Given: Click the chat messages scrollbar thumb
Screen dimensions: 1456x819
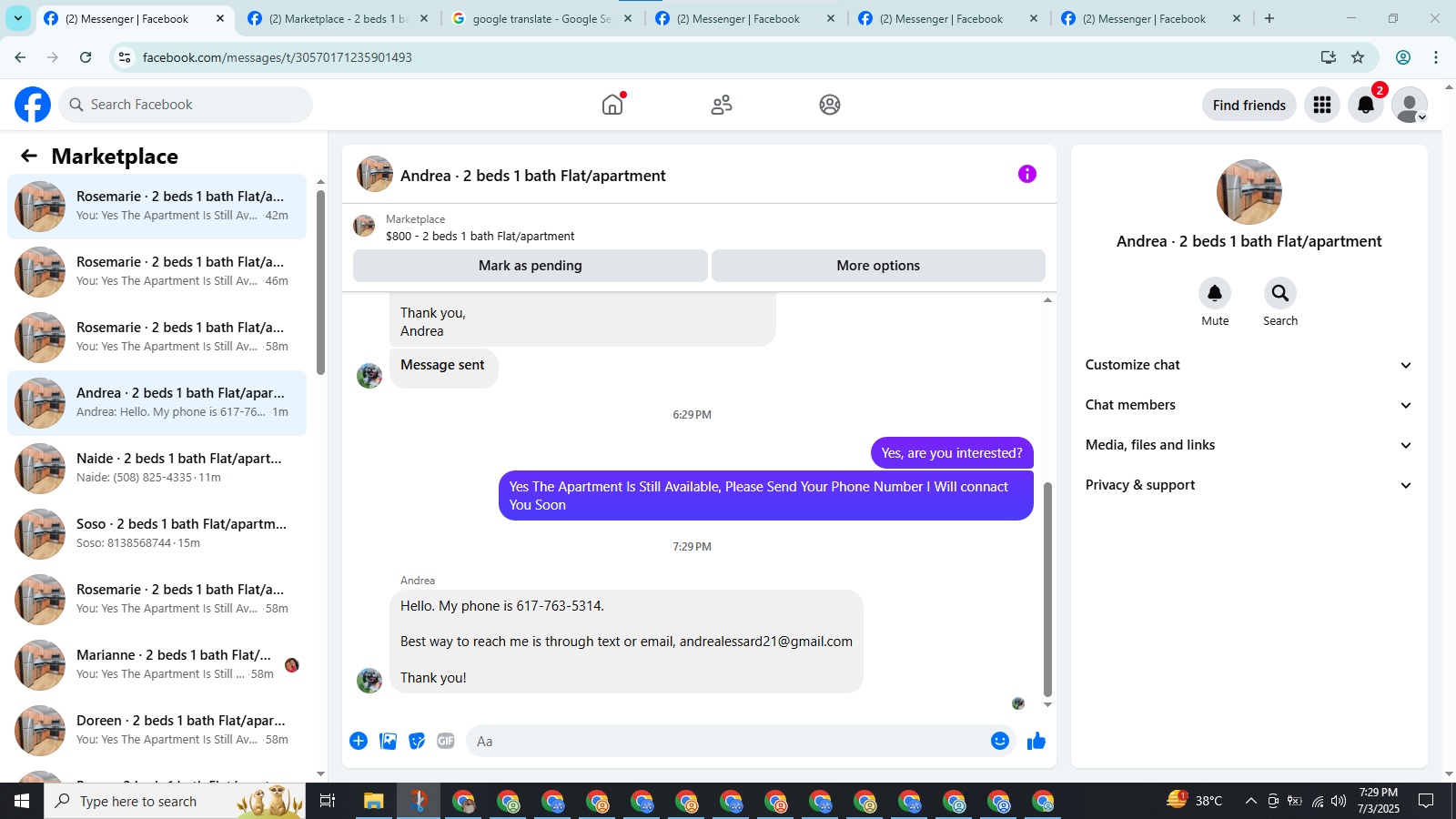Looking at the screenshot, I should pos(1047,590).
